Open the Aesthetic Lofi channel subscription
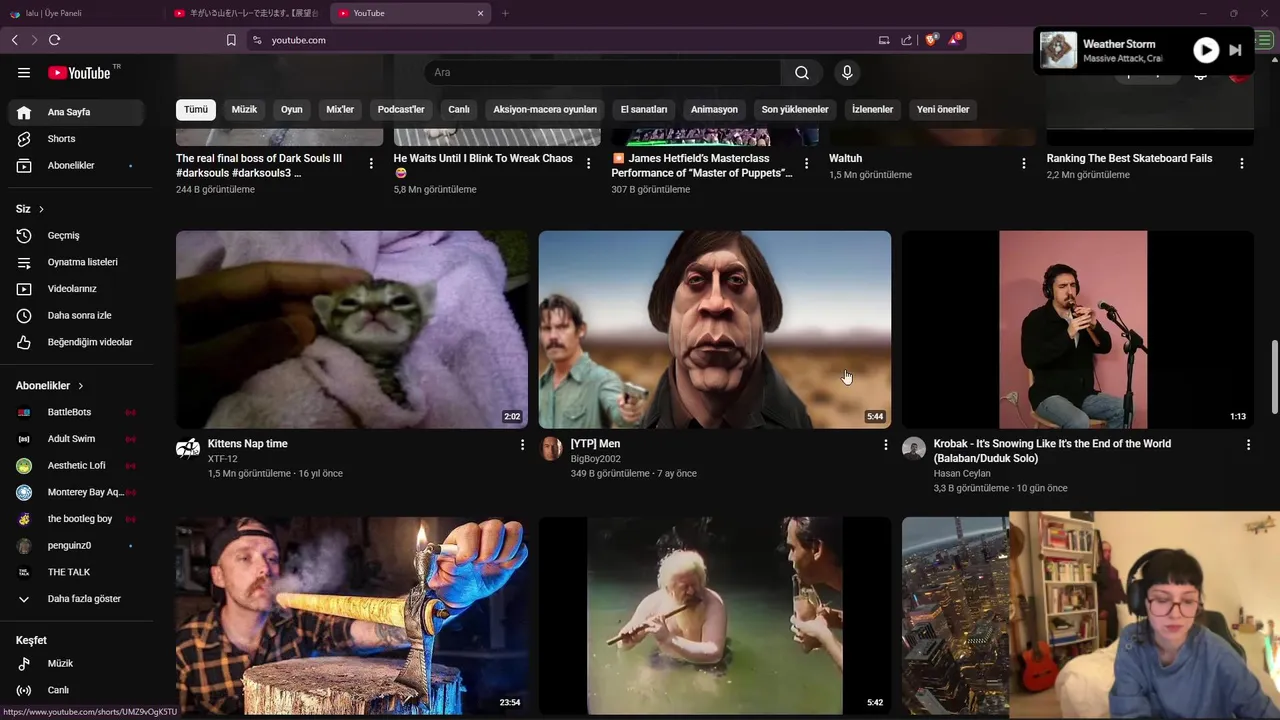This screenshot has width=1280, height=720. (75, 465)
